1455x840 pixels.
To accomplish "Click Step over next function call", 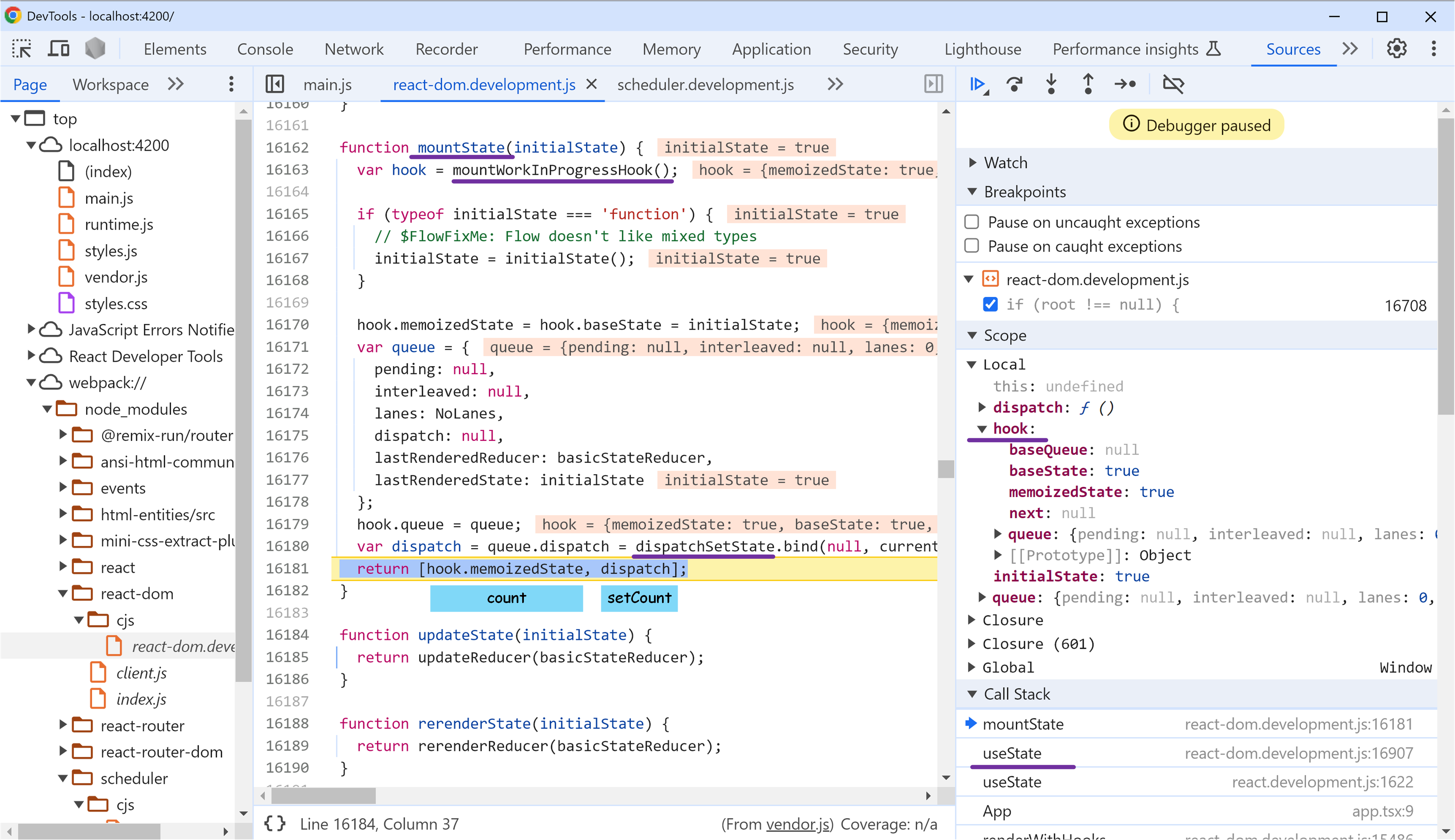I will (1014, 84).
